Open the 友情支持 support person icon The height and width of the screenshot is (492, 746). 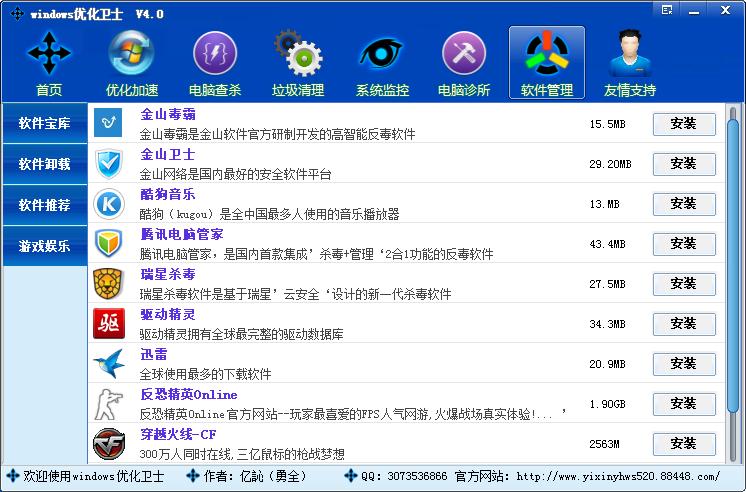point(630,53)
